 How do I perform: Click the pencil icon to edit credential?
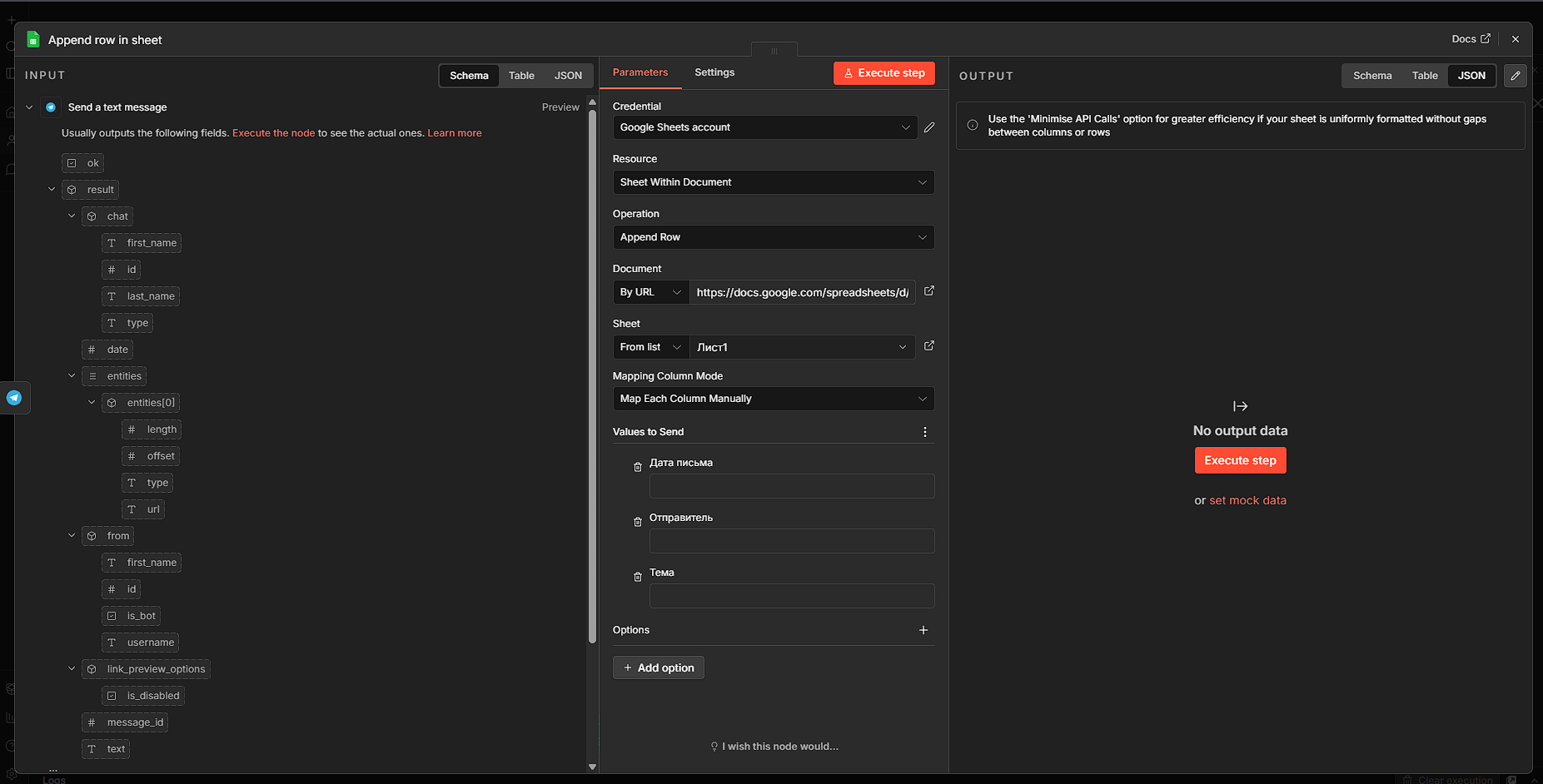pyautogui.click(x=929, y=127)
